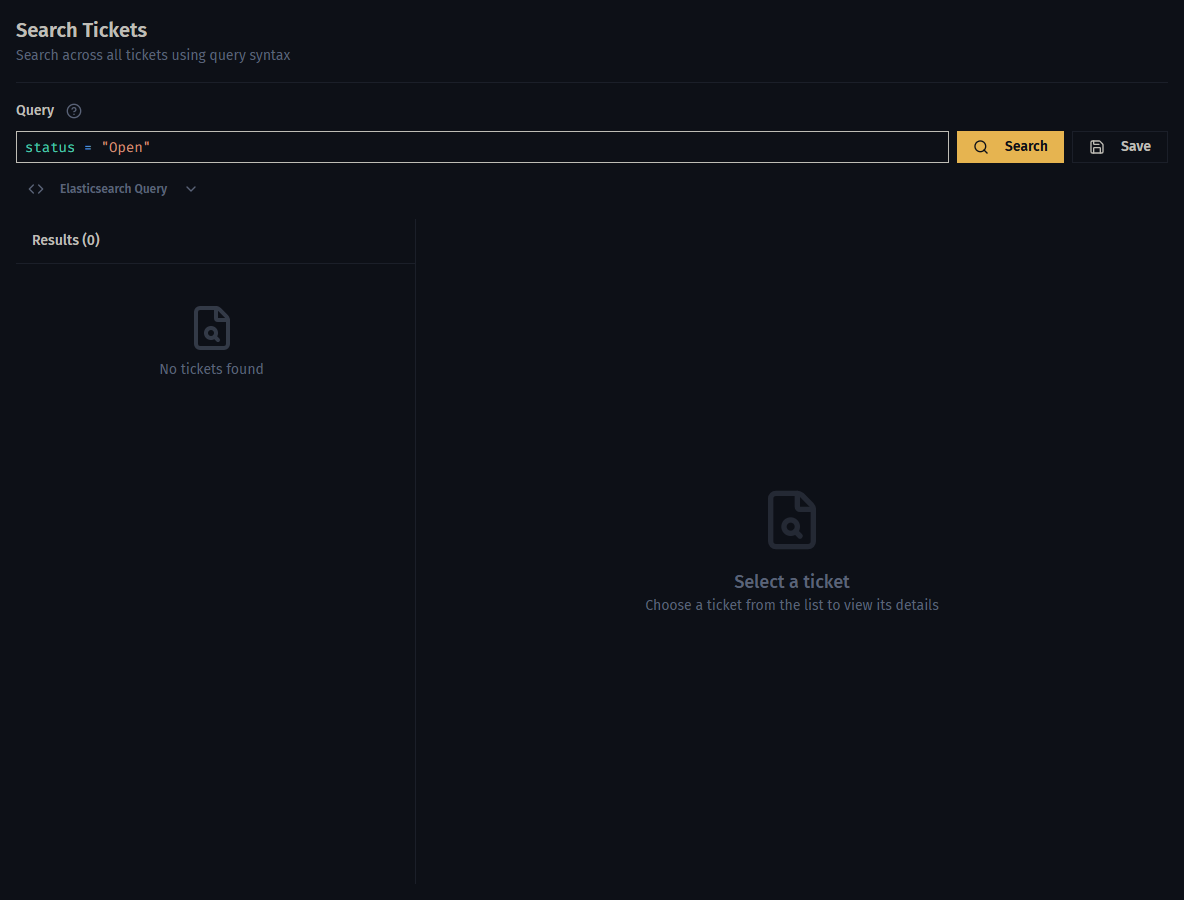Run the query with the Search button
Image resolution: width=1184 pixels, height=900 pixels.
pos(1010,147)
